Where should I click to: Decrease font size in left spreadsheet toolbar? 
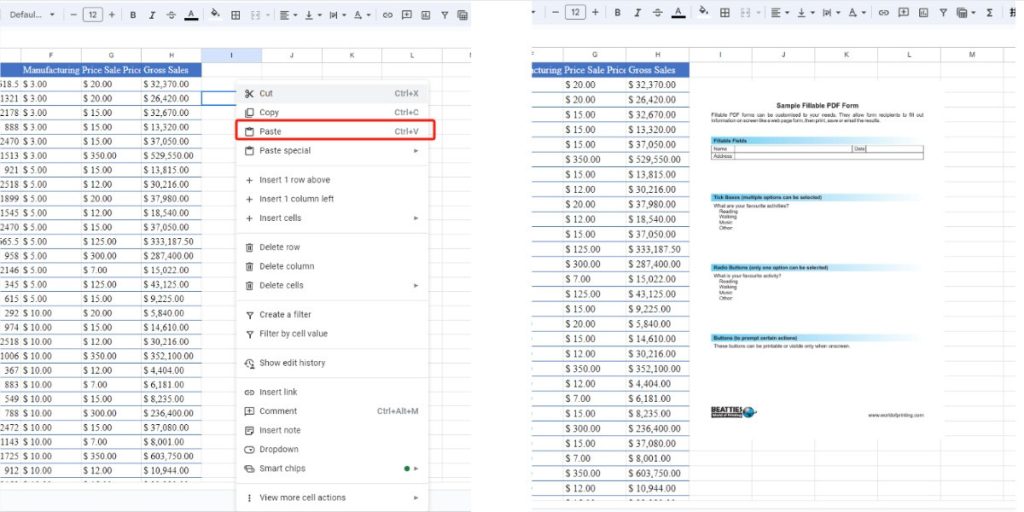click(x=73, y=14)
